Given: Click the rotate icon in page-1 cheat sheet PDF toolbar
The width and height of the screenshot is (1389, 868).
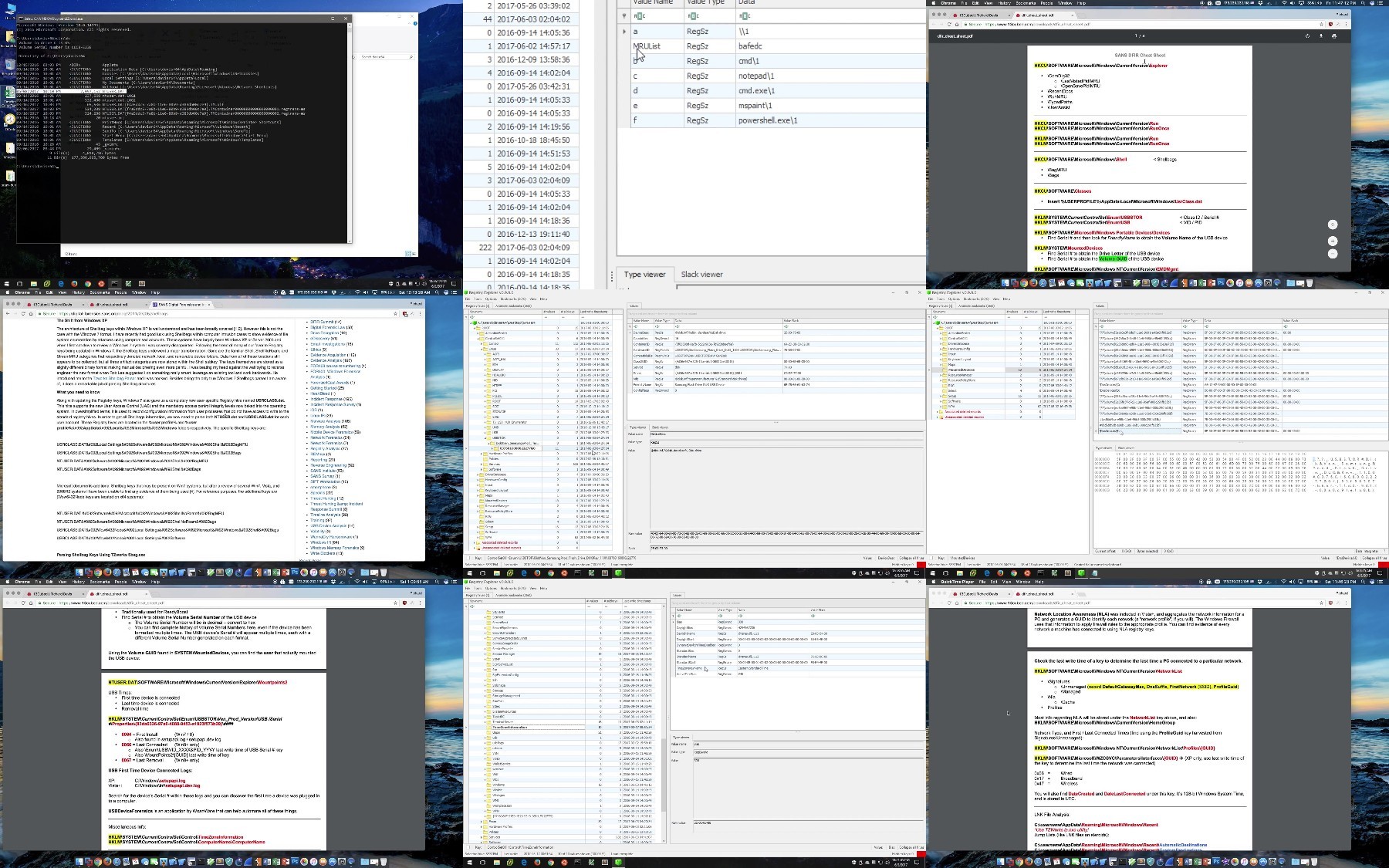Looking at the screenshot, I should tap(1307, 36).
